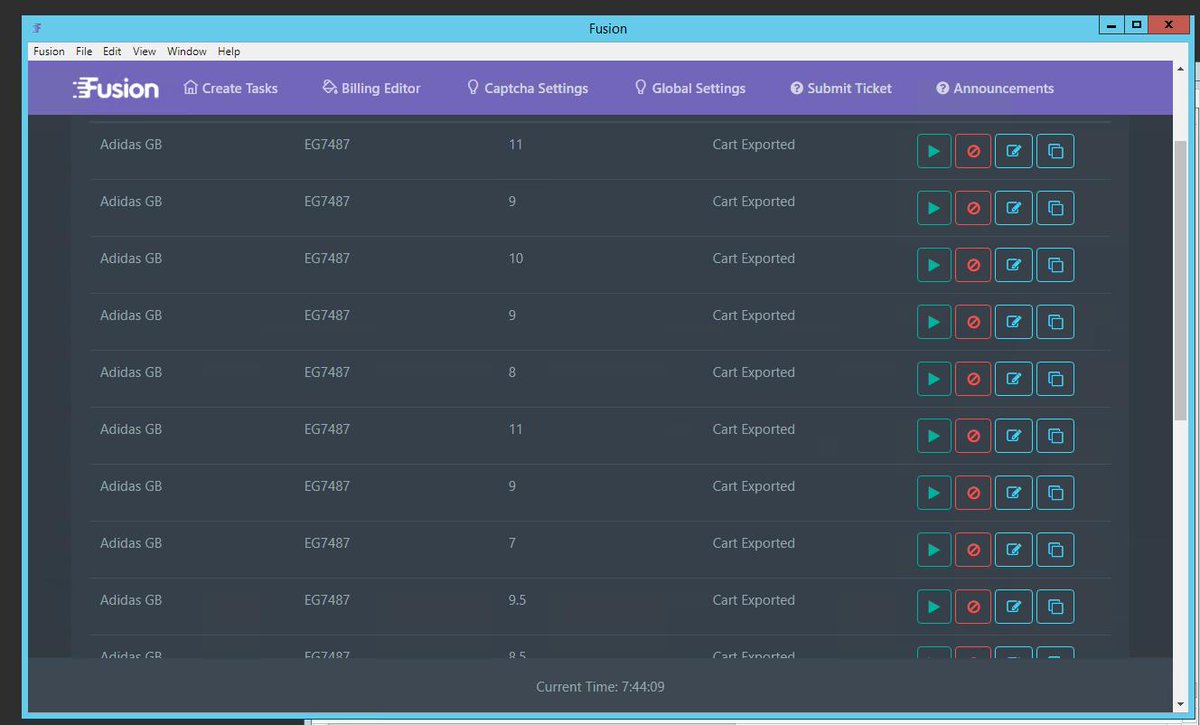This screenshot has width=1200, height=725.
Task: Open the Fusion menu in menu bar
Action: 49,51
